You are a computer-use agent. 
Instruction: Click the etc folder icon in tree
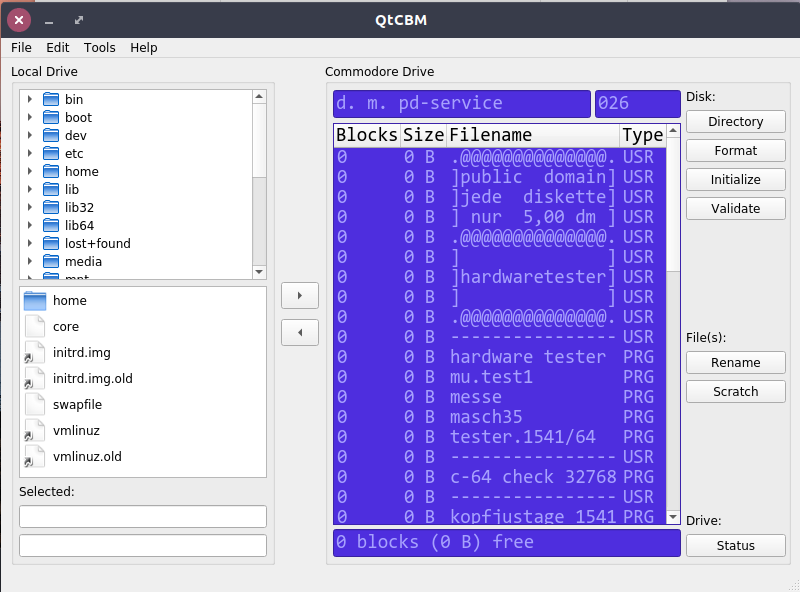click(x=51, y=154)
